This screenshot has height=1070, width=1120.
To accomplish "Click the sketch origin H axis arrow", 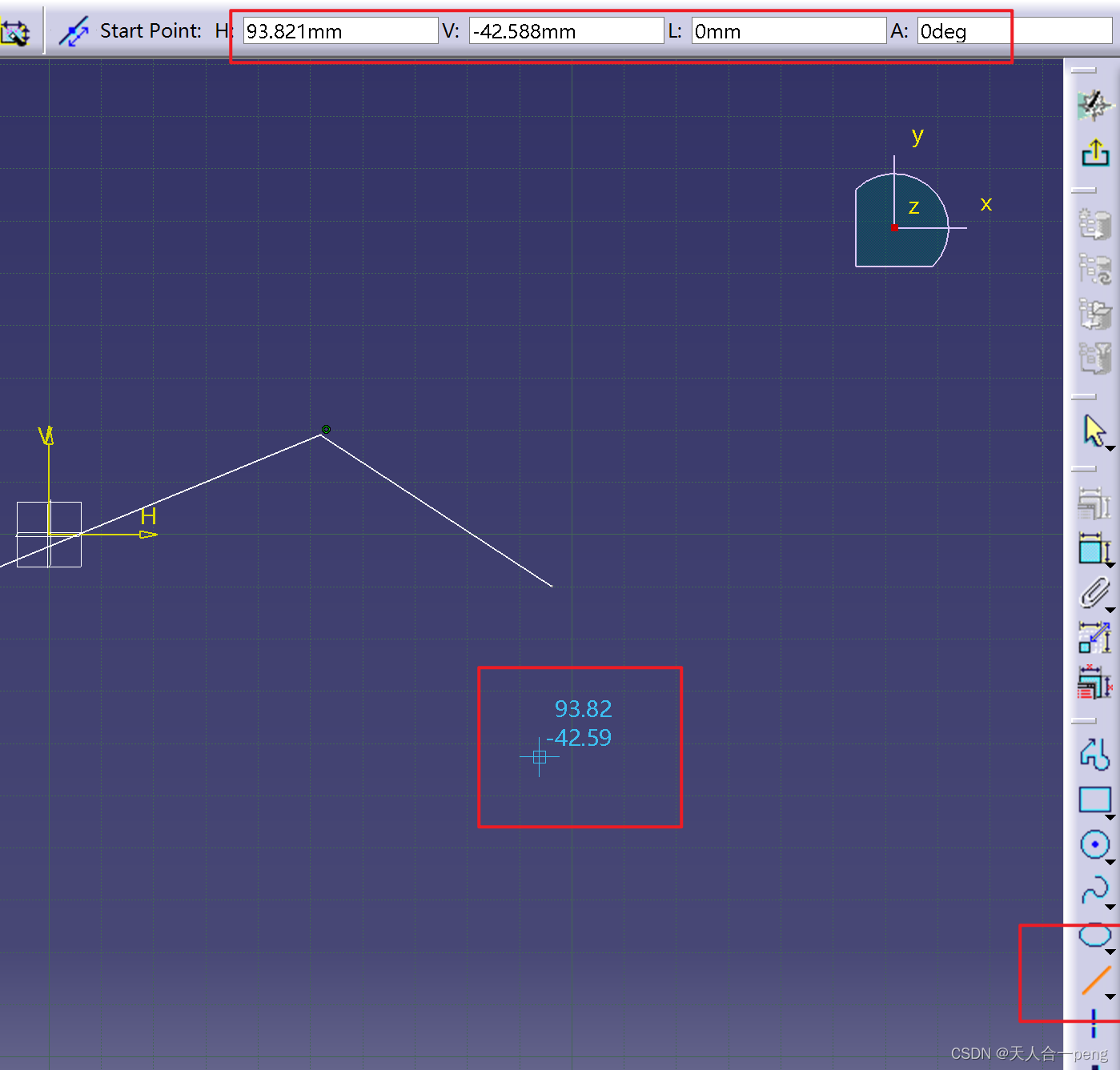I will 149,535.
